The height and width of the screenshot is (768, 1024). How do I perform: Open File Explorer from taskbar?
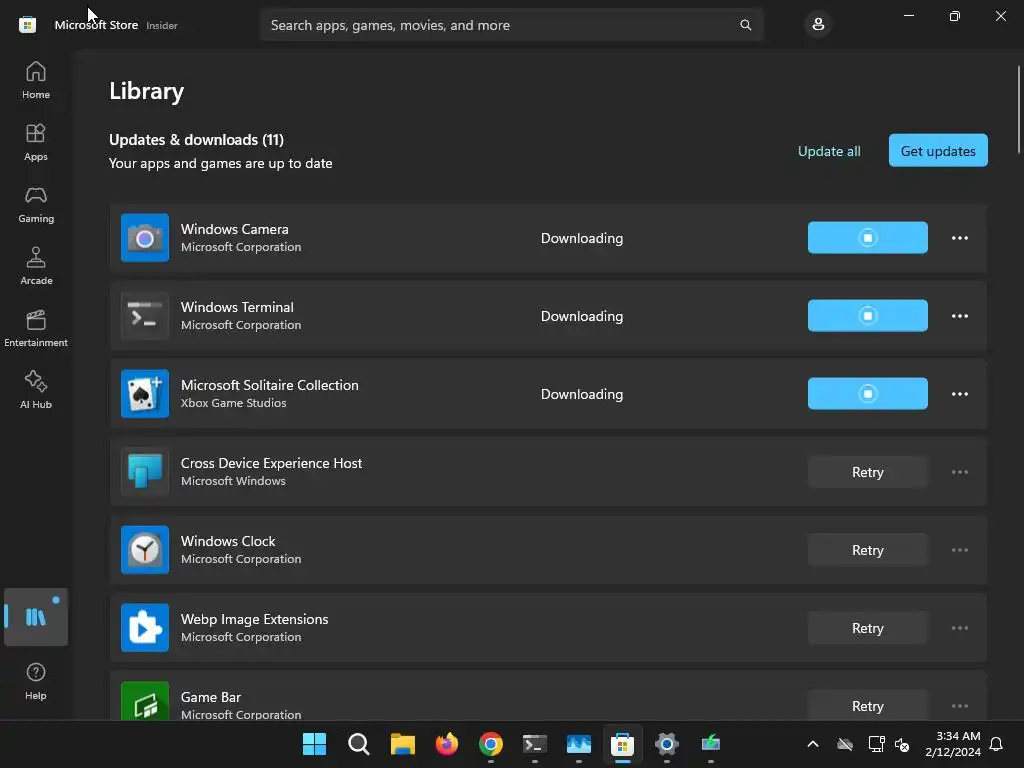pos(402,744)
